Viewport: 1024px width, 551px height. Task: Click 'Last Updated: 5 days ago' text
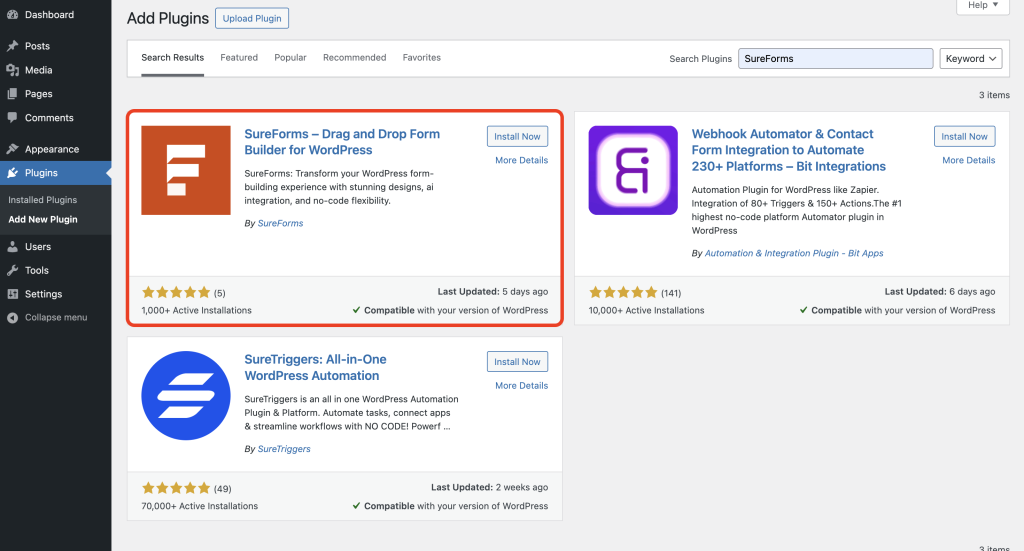493,291
